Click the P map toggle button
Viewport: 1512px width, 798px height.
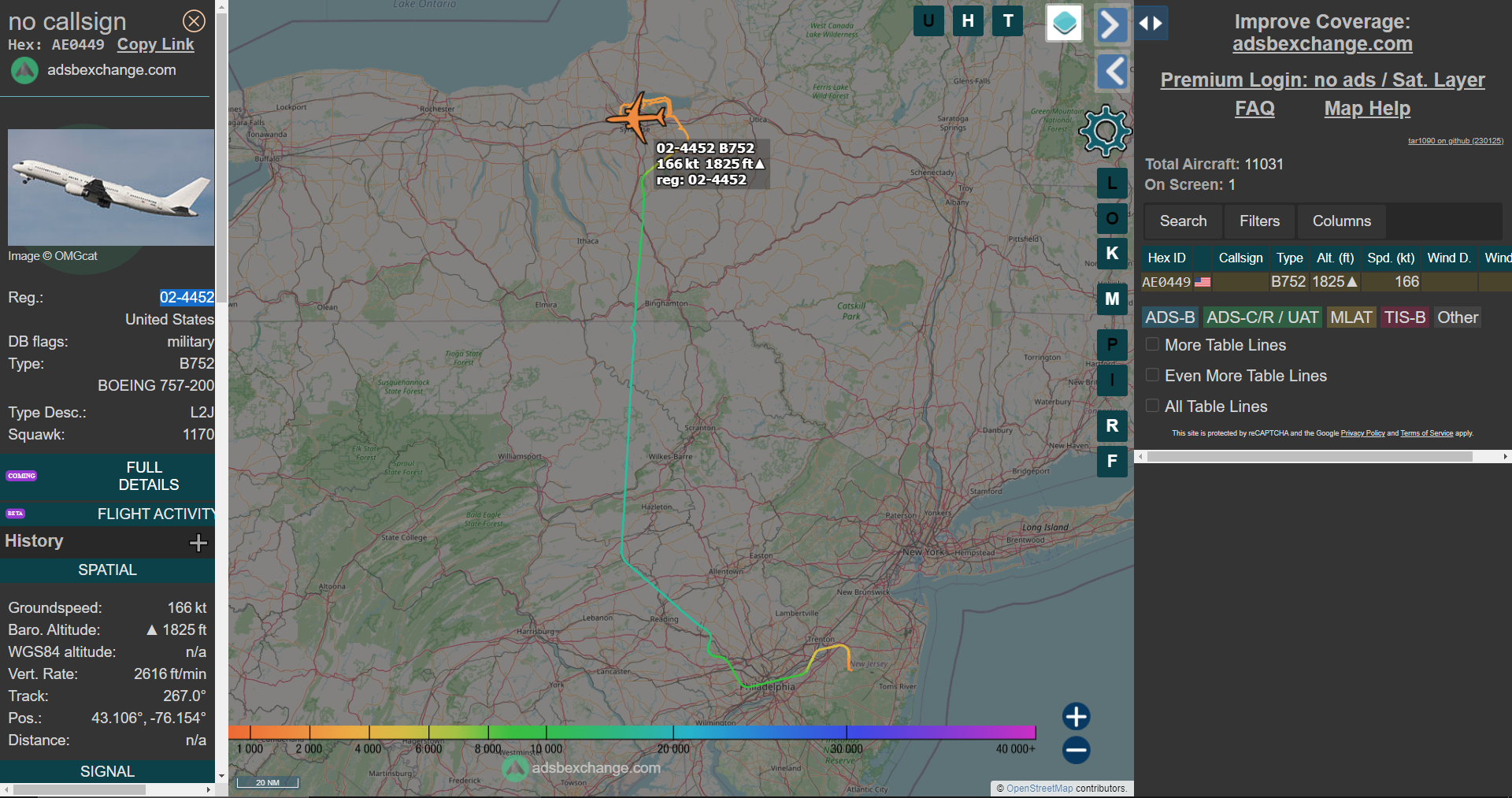point(1112,344)
